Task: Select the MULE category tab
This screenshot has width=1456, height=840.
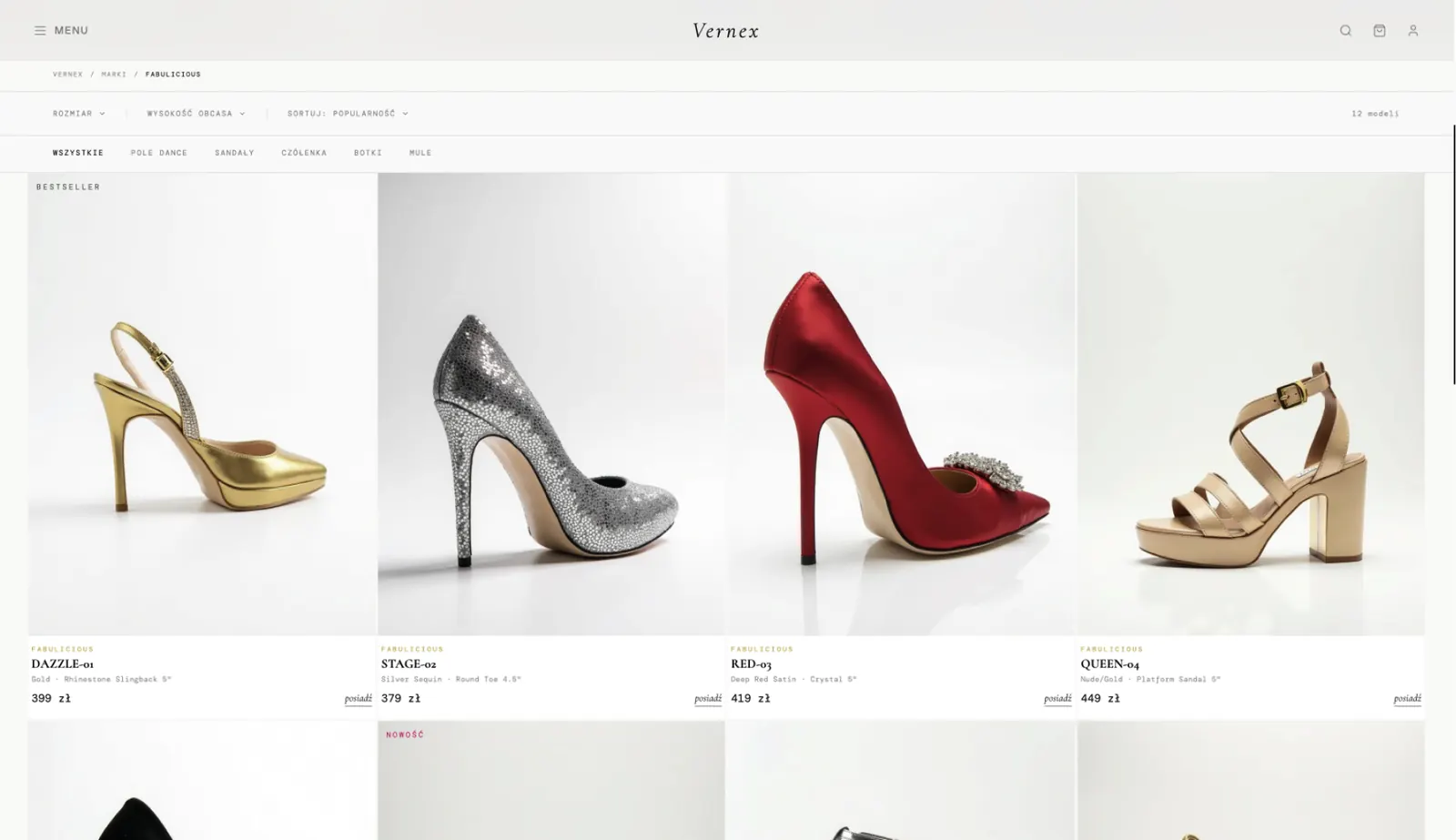Action: (420, 153)
